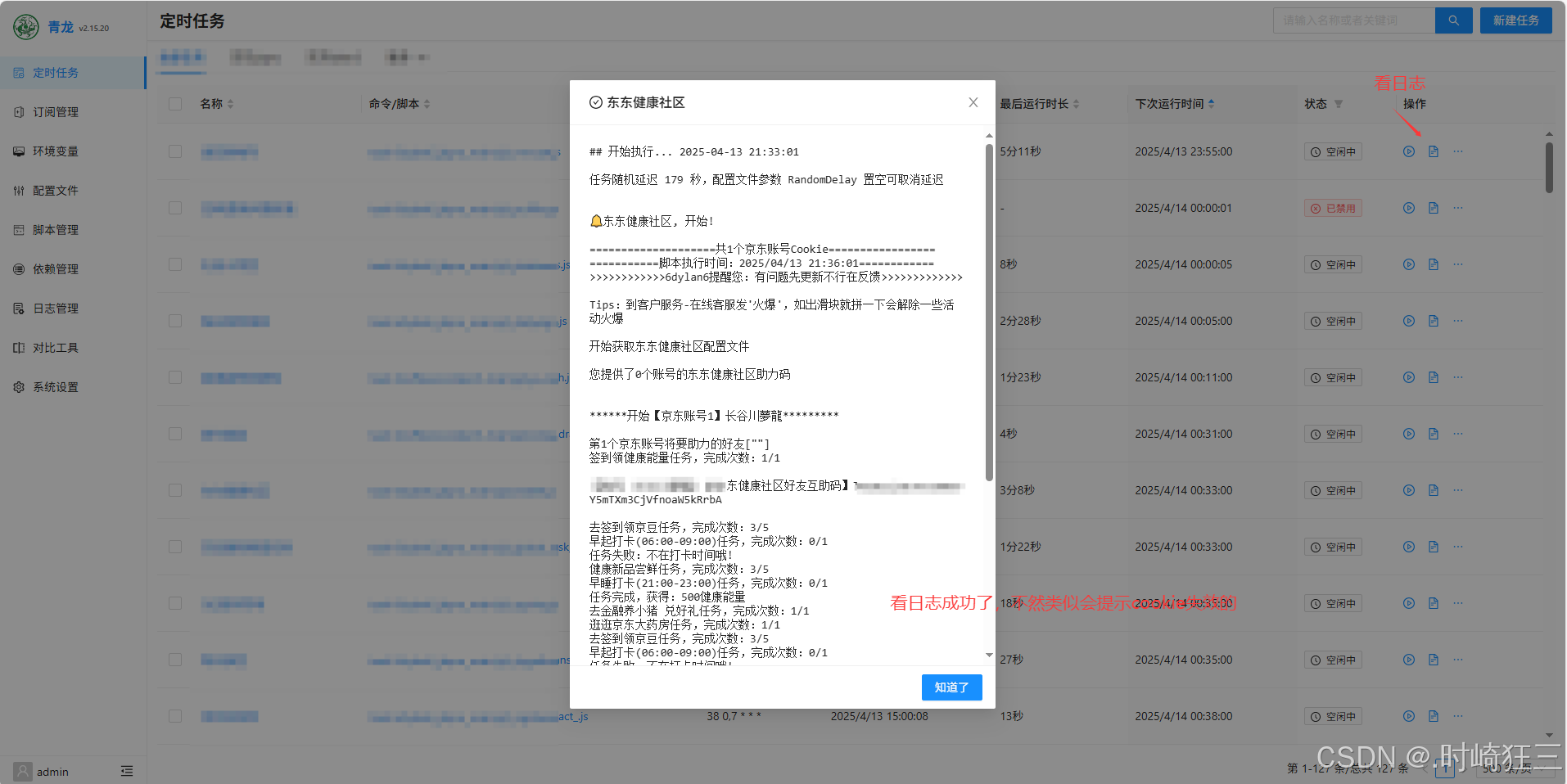This screenshot has width=1567, height=784.
Task: Click the log scrollbar down arrow
Action: click(989, 655)
